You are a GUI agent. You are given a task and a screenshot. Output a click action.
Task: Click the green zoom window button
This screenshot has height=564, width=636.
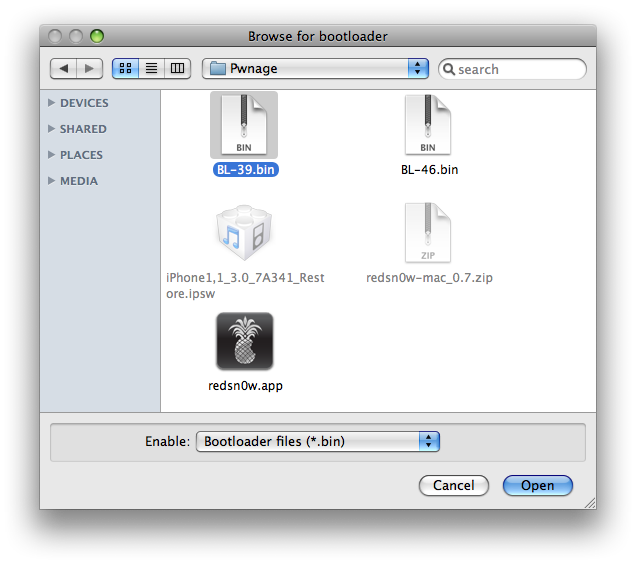[x=97, y=36]
